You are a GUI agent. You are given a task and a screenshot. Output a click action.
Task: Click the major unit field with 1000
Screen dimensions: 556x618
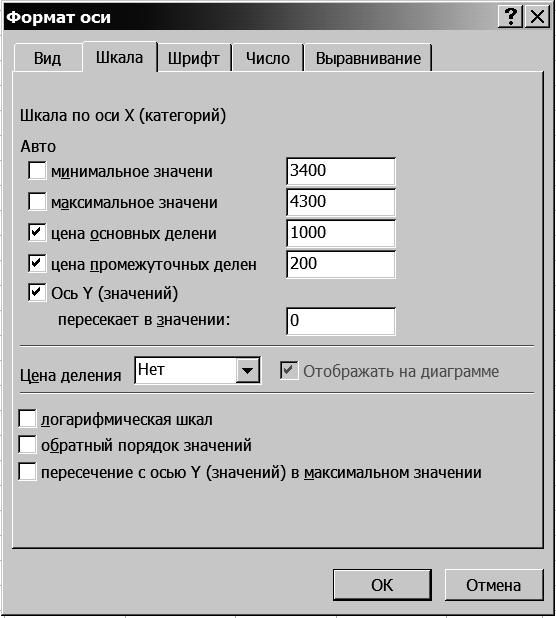click(x=341, y=233)
